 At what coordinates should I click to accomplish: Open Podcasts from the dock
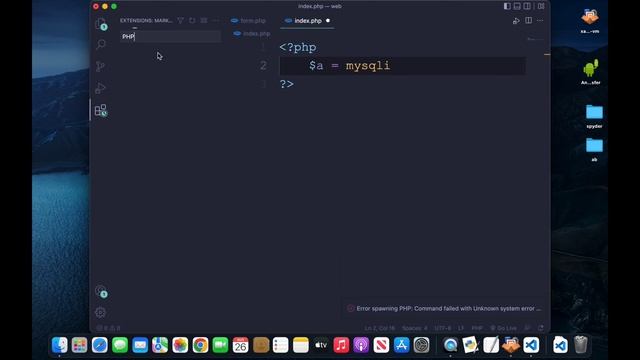point(361,345)
